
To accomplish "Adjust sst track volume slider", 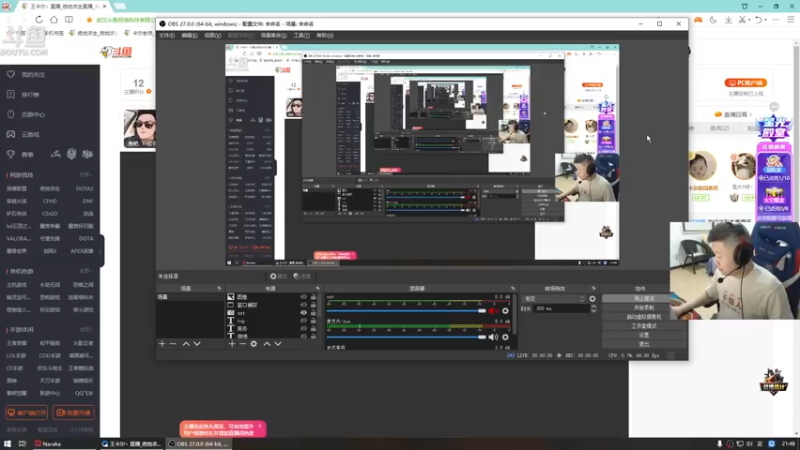I will [407, 311].
